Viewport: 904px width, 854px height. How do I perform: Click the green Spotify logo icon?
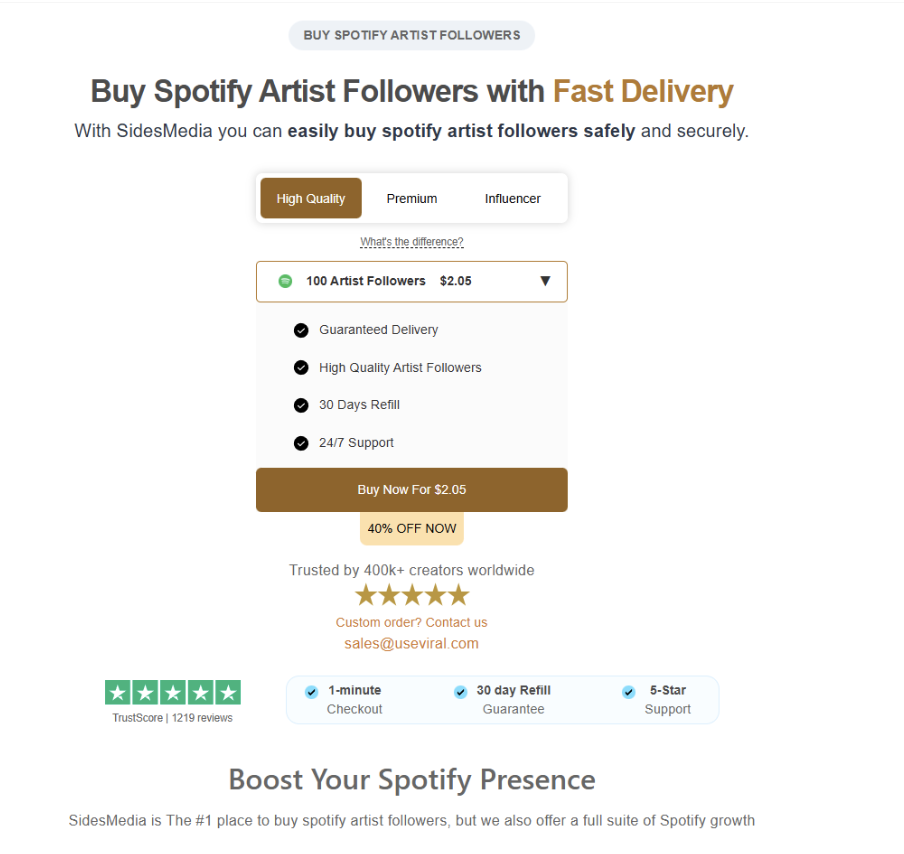pos(285,281)
